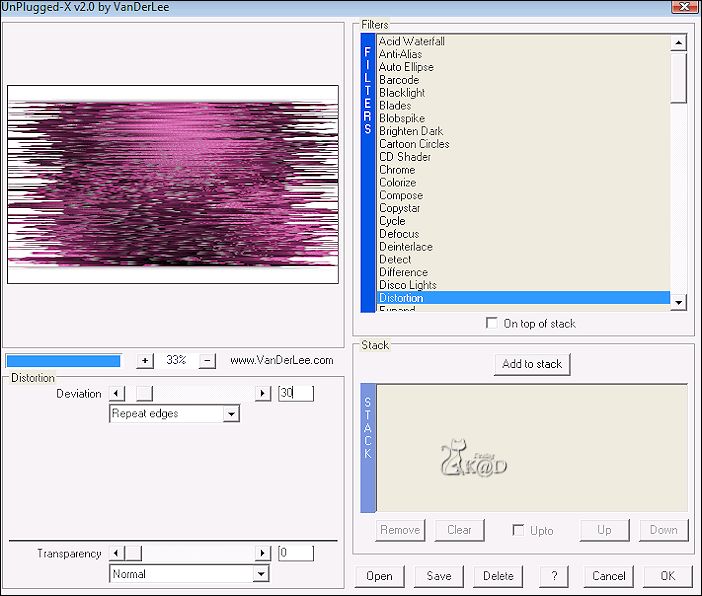Close the UnPlugged-X window
702x596 pixels.
(x=685, y=7)
